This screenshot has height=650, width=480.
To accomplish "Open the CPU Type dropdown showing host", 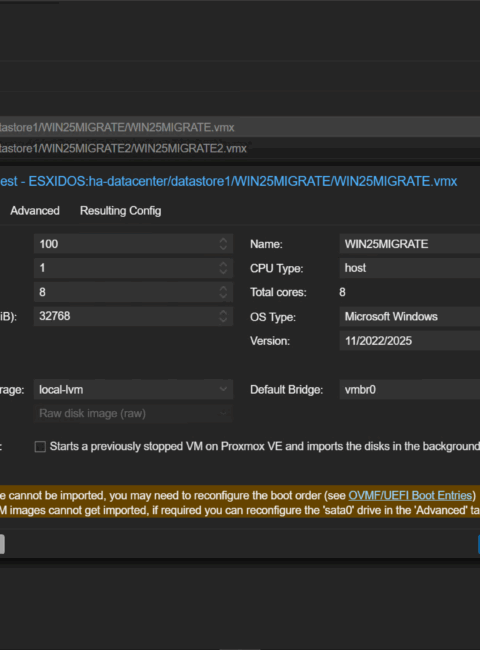I will pyautogui.click(x=410, y=268).
